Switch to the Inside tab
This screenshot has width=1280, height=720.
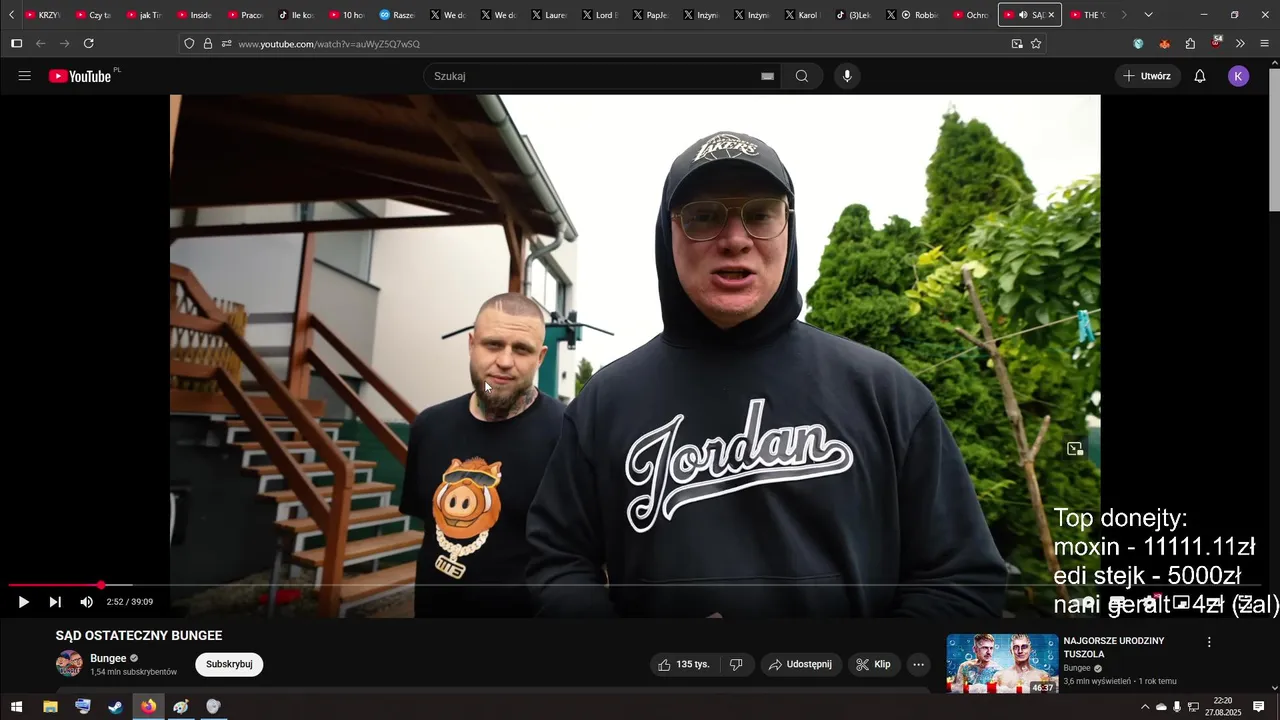click(194, 15)
